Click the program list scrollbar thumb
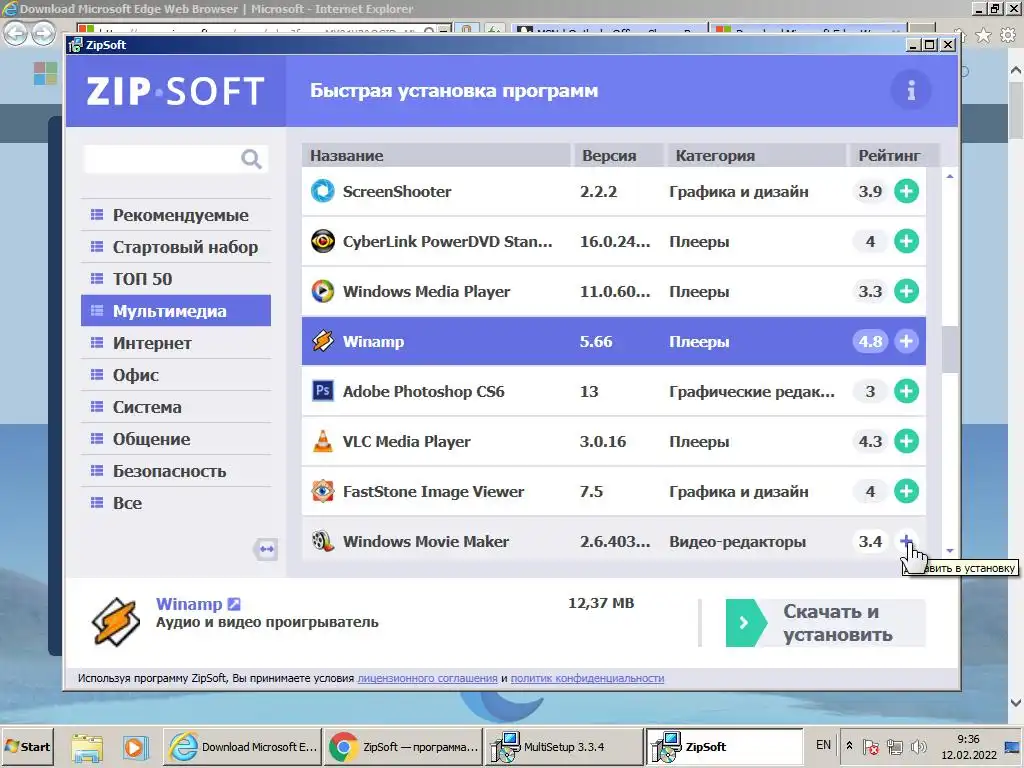The image size is (1024, 768). (x=950, y=349)
